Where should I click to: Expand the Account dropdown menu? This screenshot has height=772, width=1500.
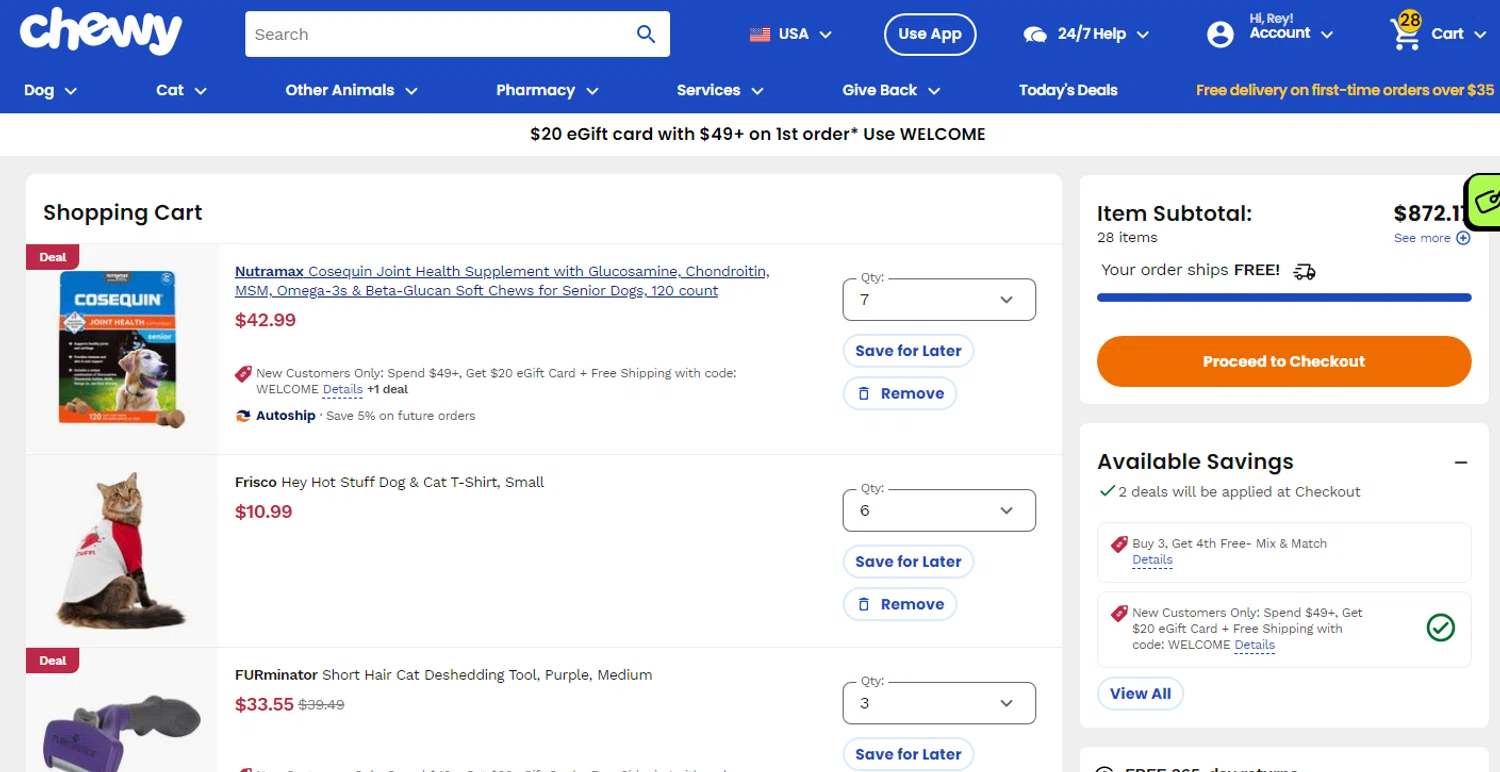1327,34
